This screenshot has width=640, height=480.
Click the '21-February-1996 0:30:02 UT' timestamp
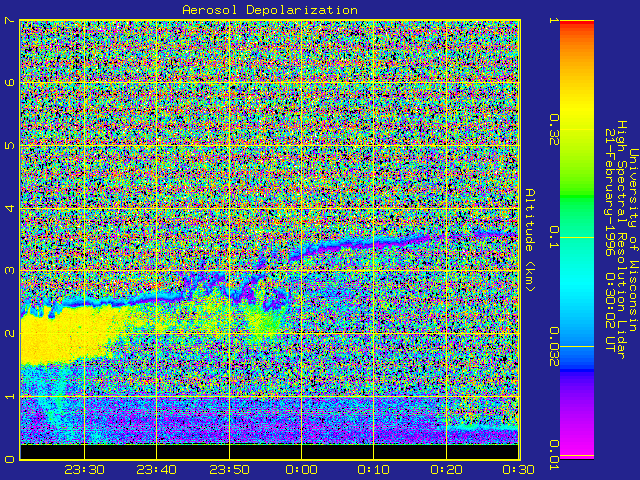[x=609, y=240]
